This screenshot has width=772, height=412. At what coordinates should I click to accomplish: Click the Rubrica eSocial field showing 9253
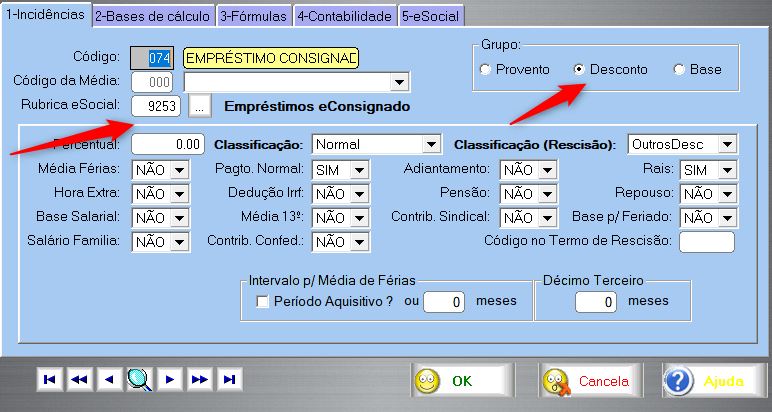[x=156, y=106]
